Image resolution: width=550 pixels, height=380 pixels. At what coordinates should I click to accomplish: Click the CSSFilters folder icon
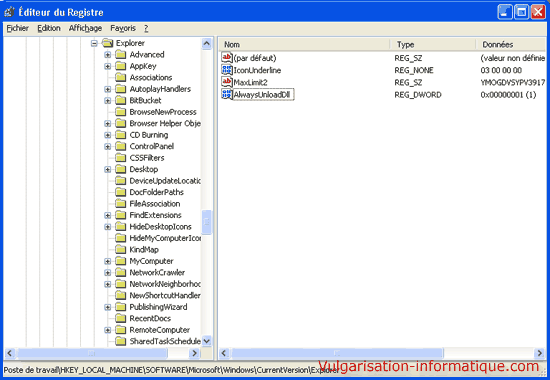(x=121, y=158)
